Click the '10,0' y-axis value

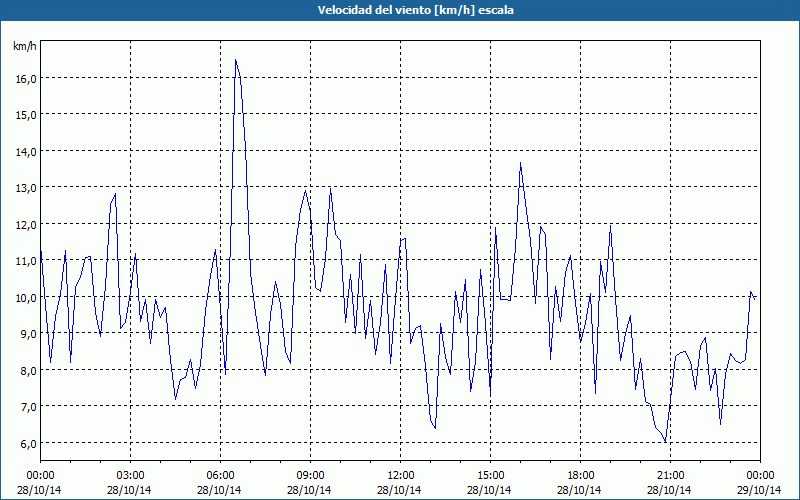(27, 297)
